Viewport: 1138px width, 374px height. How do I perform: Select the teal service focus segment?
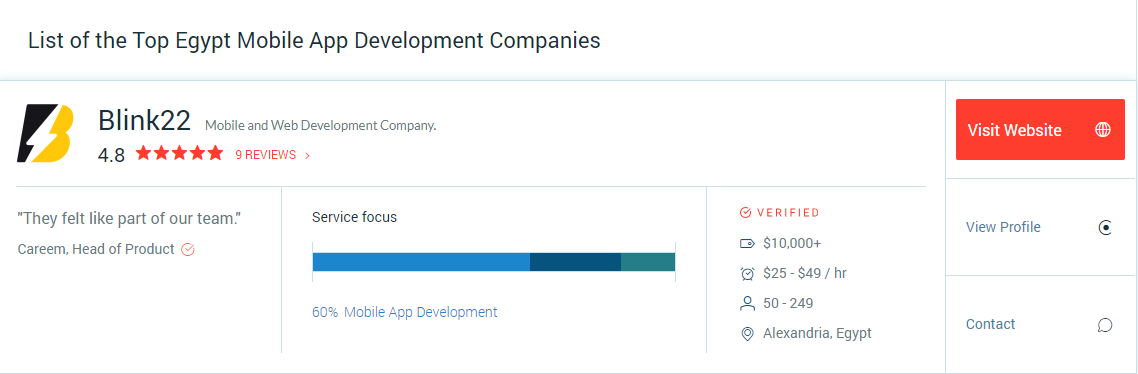coord(648,262)
